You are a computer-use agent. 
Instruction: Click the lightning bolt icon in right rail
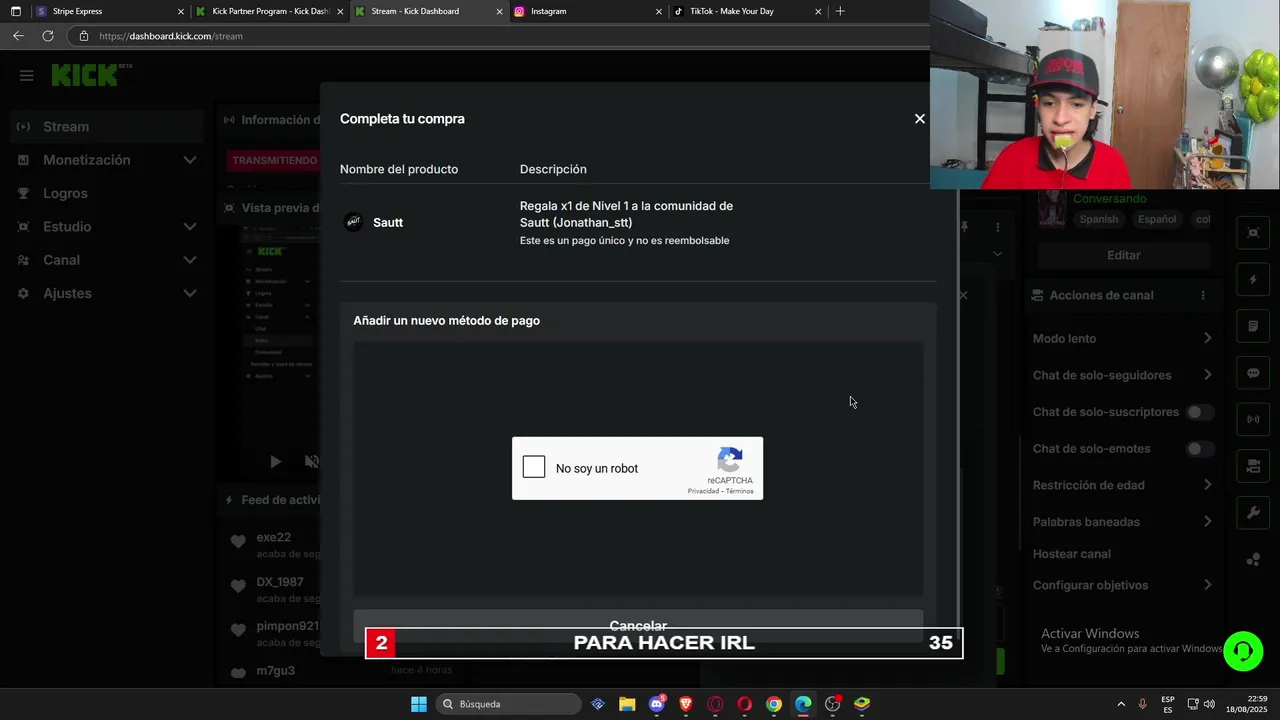coord(1253,280)
